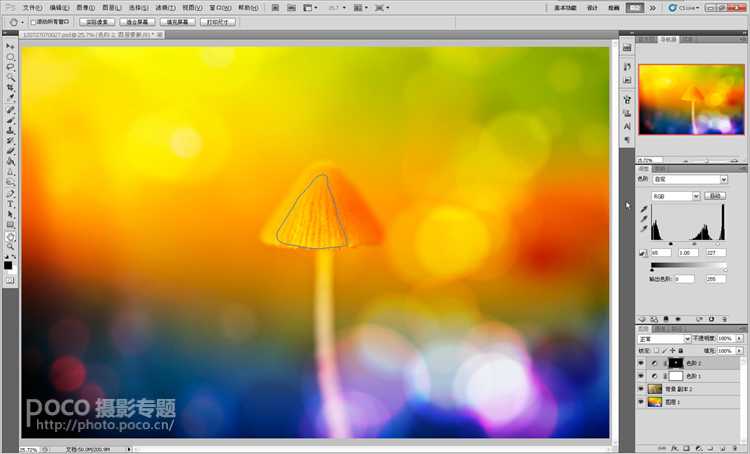Delete the adjustment layer via Adjustments trash icon
The height and width of the screenshot is (454, 750).
pyautogui.click(x=724, y=319)
